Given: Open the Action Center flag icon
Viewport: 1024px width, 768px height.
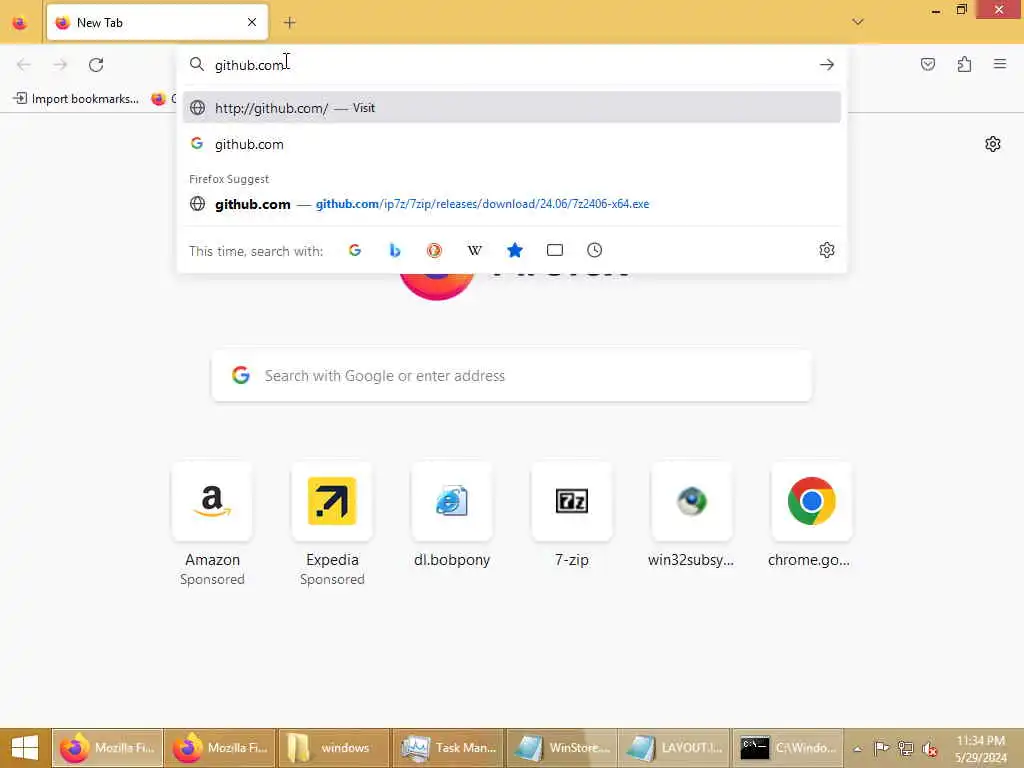Looking at the screenshot, I should 881,748.
